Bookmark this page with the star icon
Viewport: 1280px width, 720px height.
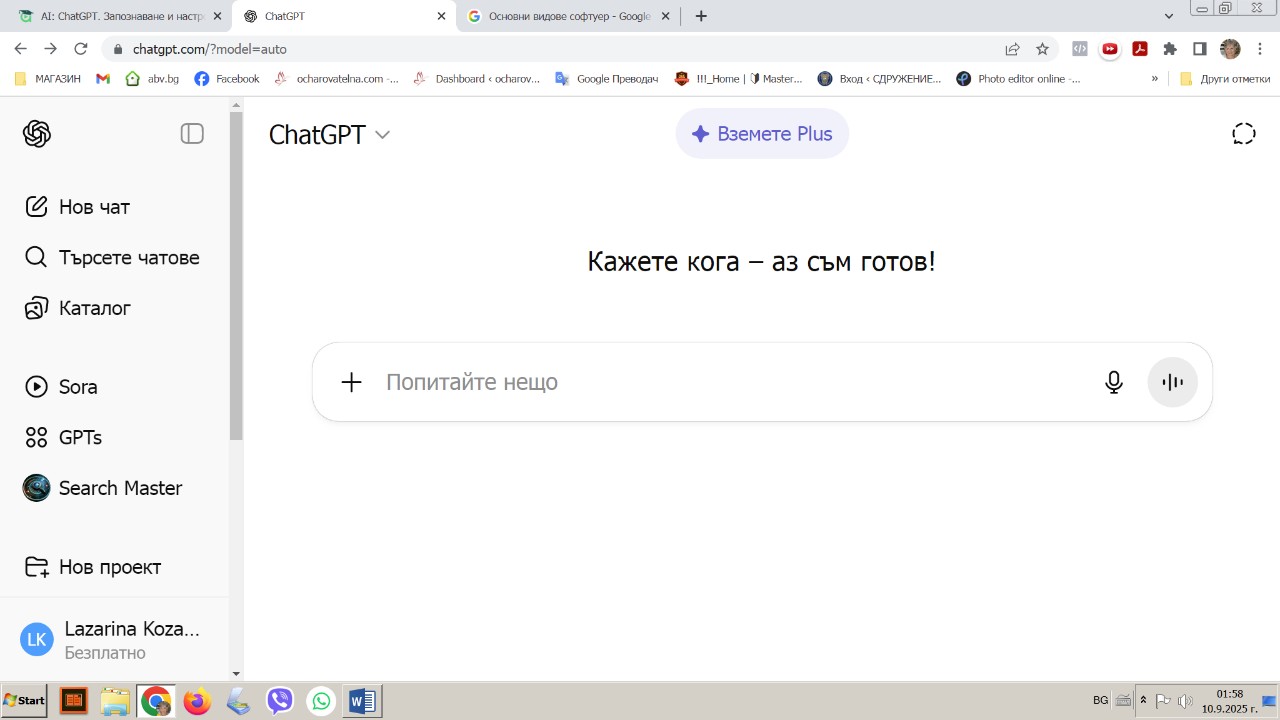(x=1042, y=49)
